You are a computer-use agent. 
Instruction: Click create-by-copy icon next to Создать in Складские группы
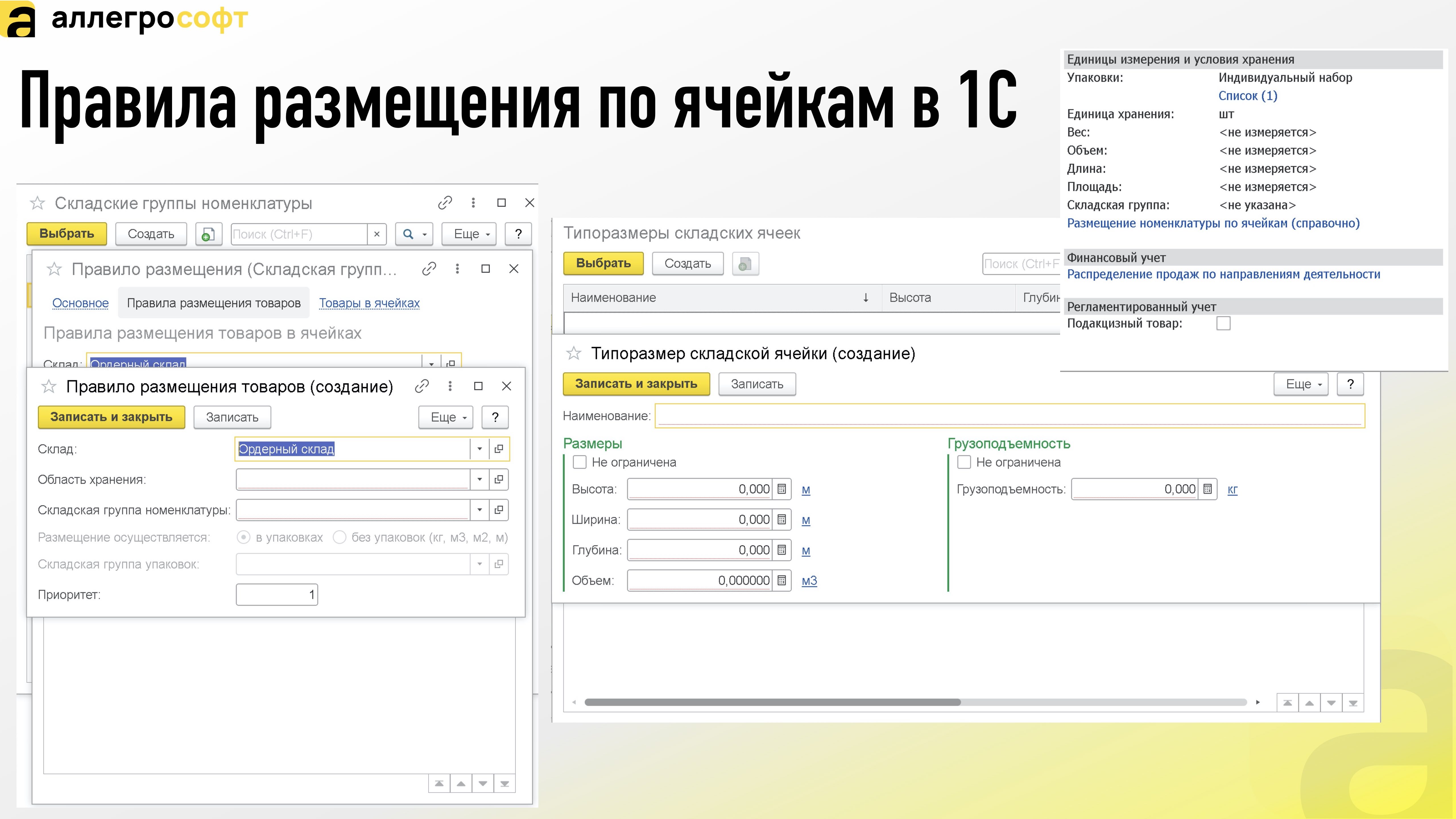[x=208, y=234]
